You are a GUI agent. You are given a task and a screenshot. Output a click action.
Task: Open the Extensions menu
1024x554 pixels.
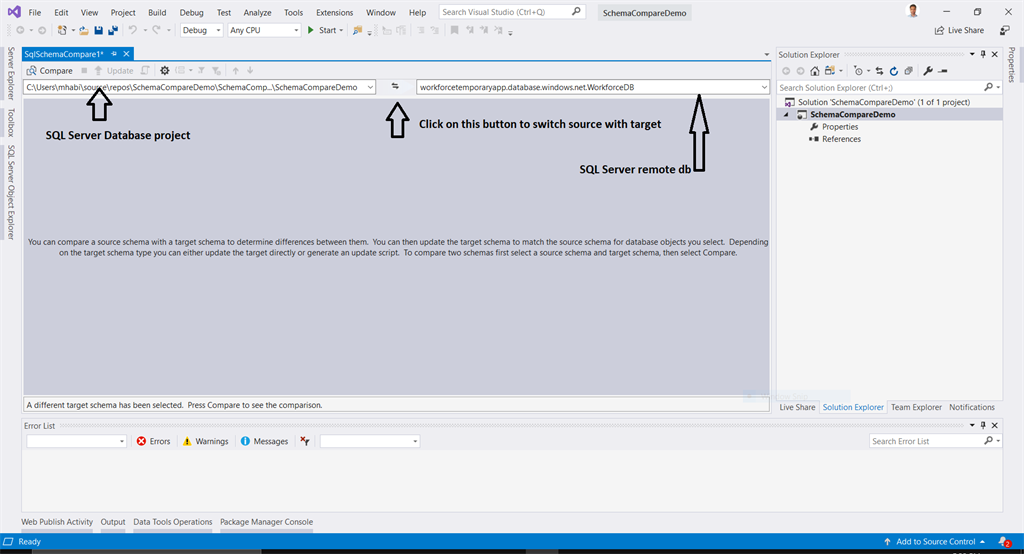(334, 12)
